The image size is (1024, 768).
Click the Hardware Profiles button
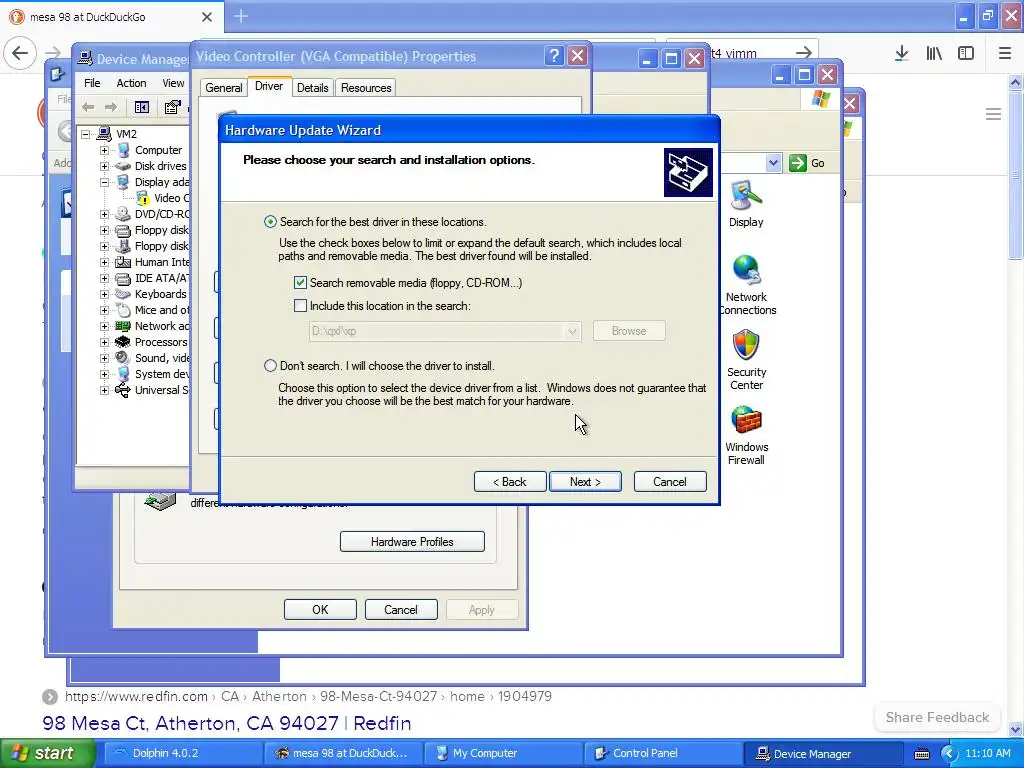tap(412, 541)
